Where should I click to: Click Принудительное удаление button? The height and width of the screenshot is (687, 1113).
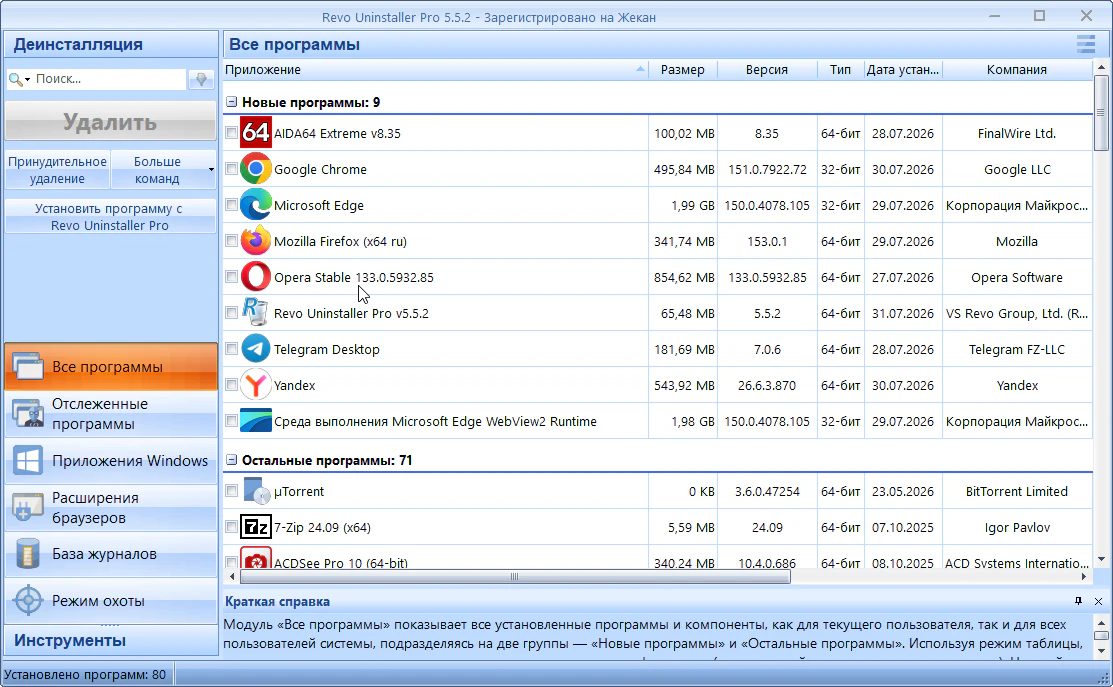(x=57, y=170)
